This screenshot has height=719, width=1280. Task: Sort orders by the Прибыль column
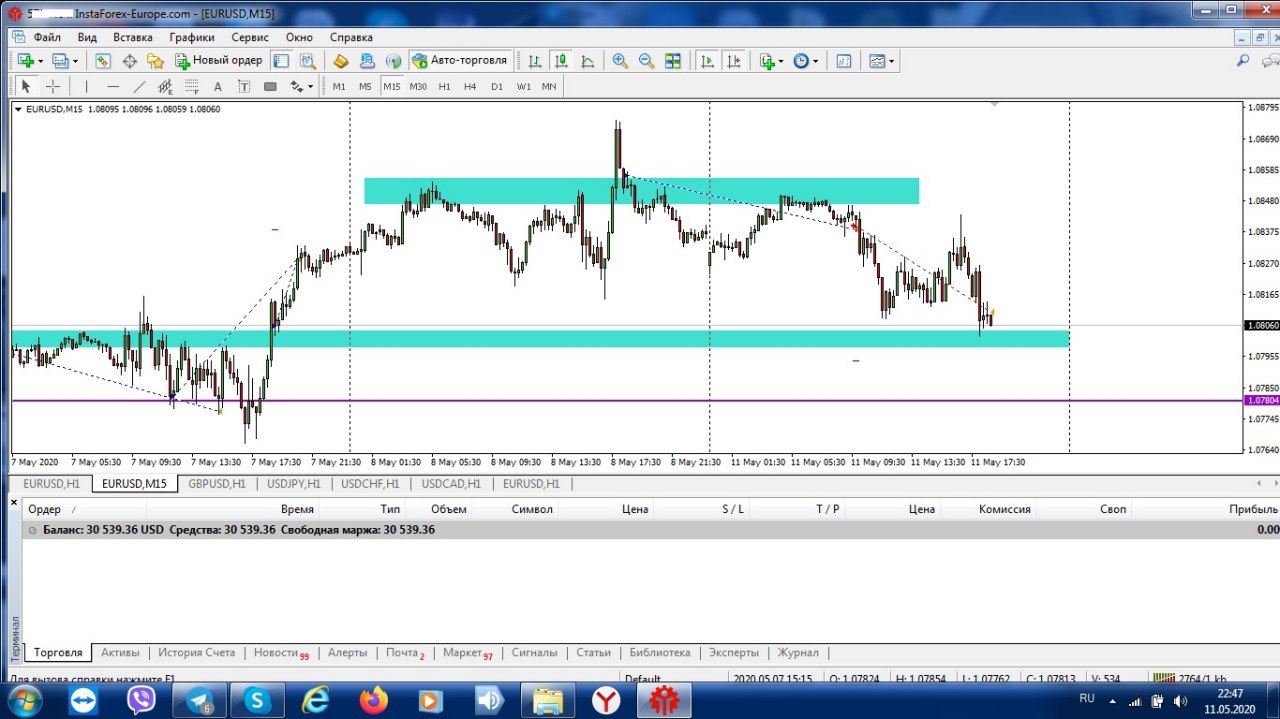point(1254,509)
